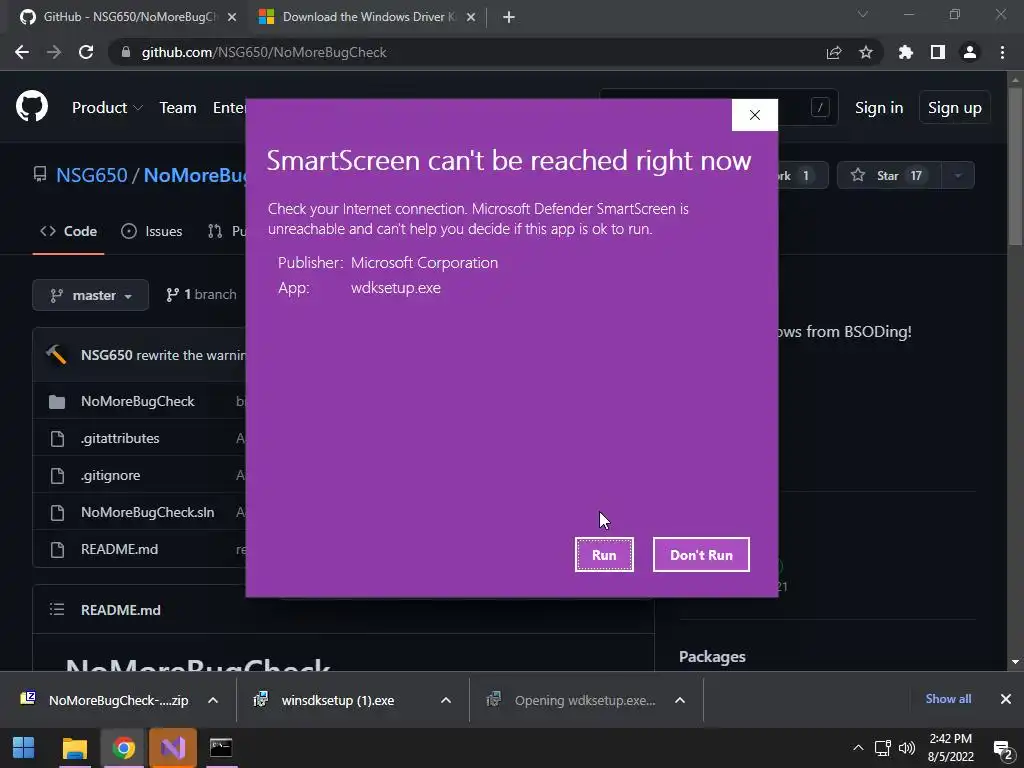
Task: Click the address bar URL
Action: coord(264,52)
